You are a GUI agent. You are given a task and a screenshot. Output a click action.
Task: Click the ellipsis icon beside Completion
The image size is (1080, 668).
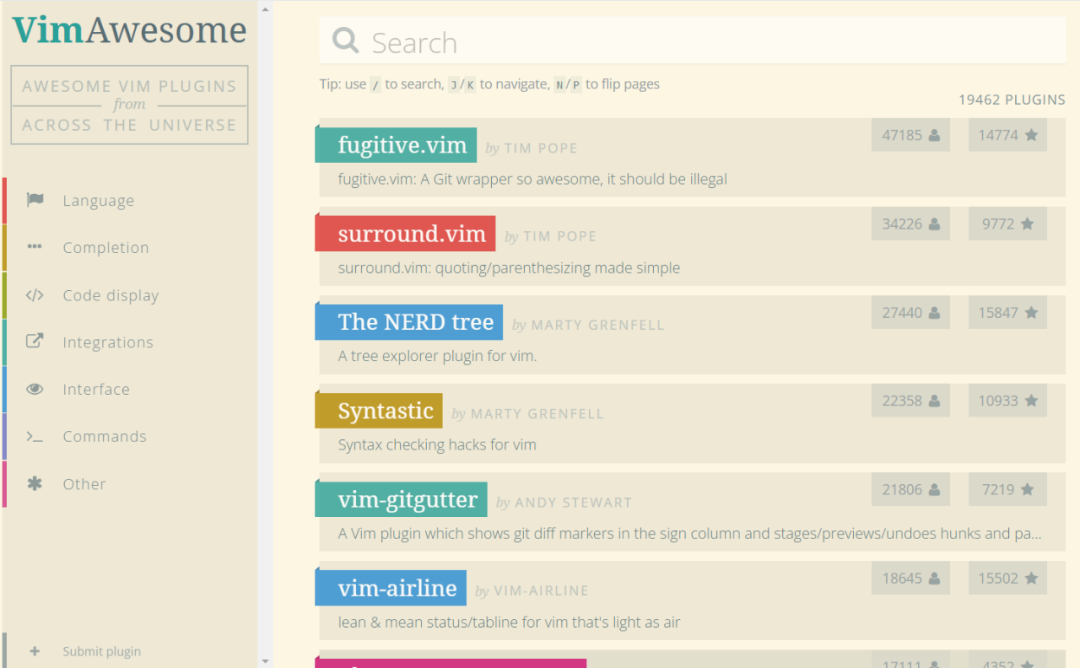(x=35, y=247)
